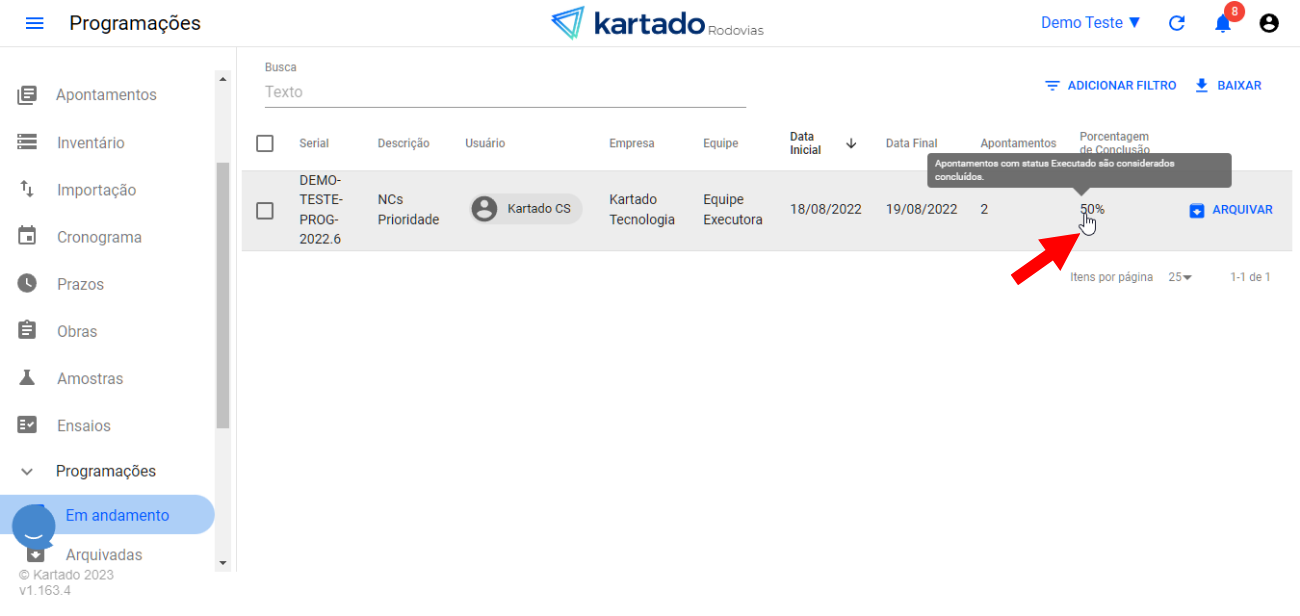1300x616 pixels.
Task: Click the Apontamentos sidebar icon
Action: point(27,95)
